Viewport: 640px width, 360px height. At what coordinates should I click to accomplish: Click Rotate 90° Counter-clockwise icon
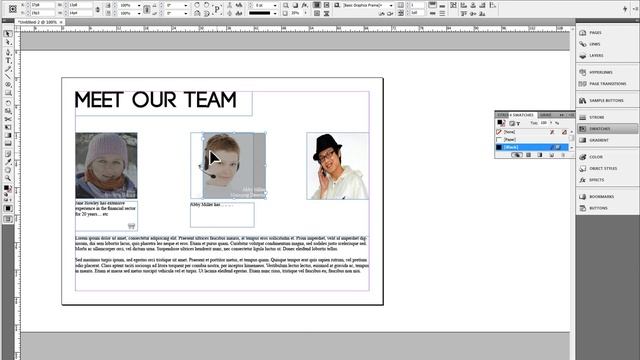207,5
